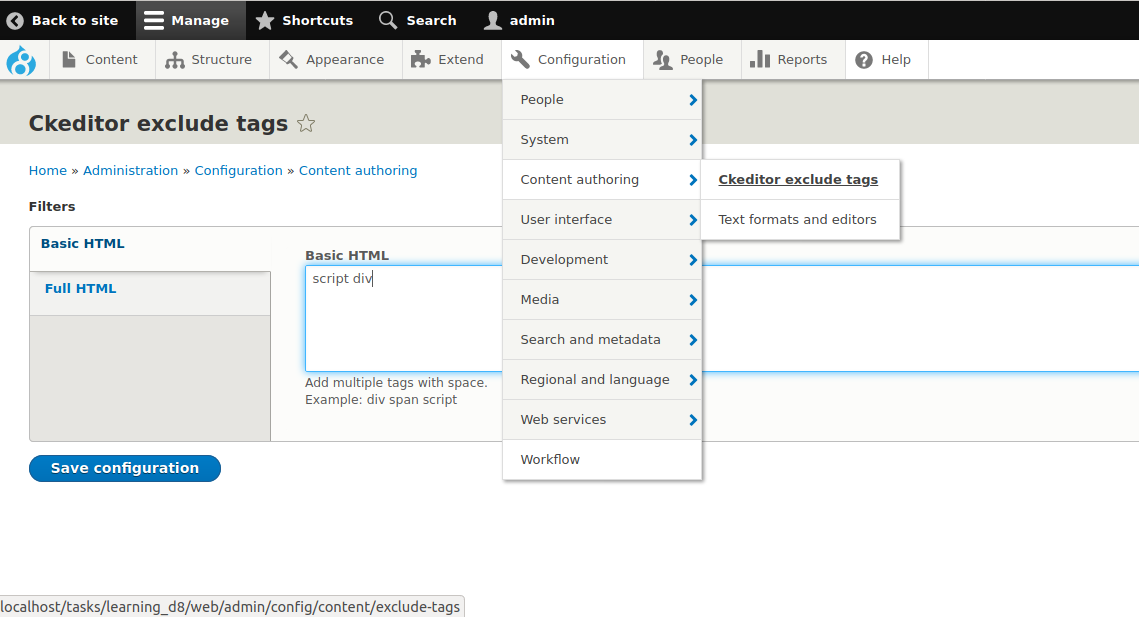Click the Drupal logo icon

[22, 59]
